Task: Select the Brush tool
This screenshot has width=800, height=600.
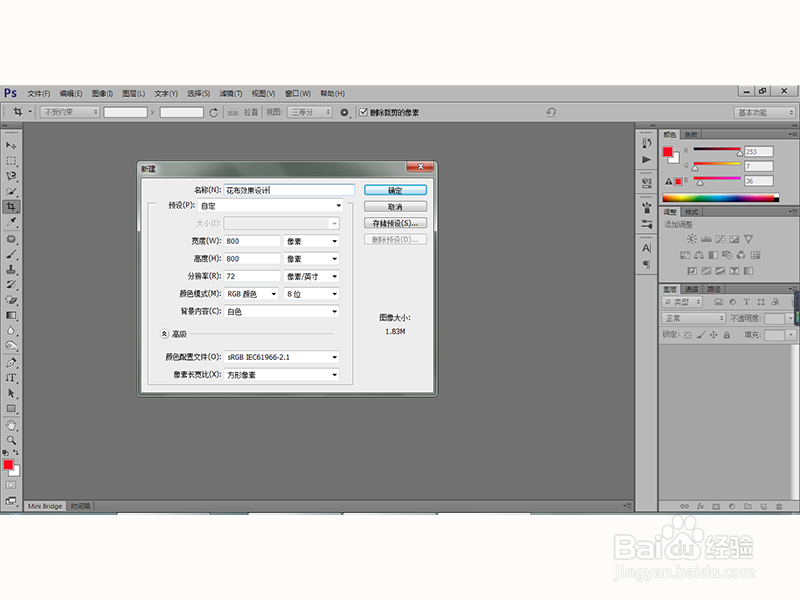Action: (11, 254)
